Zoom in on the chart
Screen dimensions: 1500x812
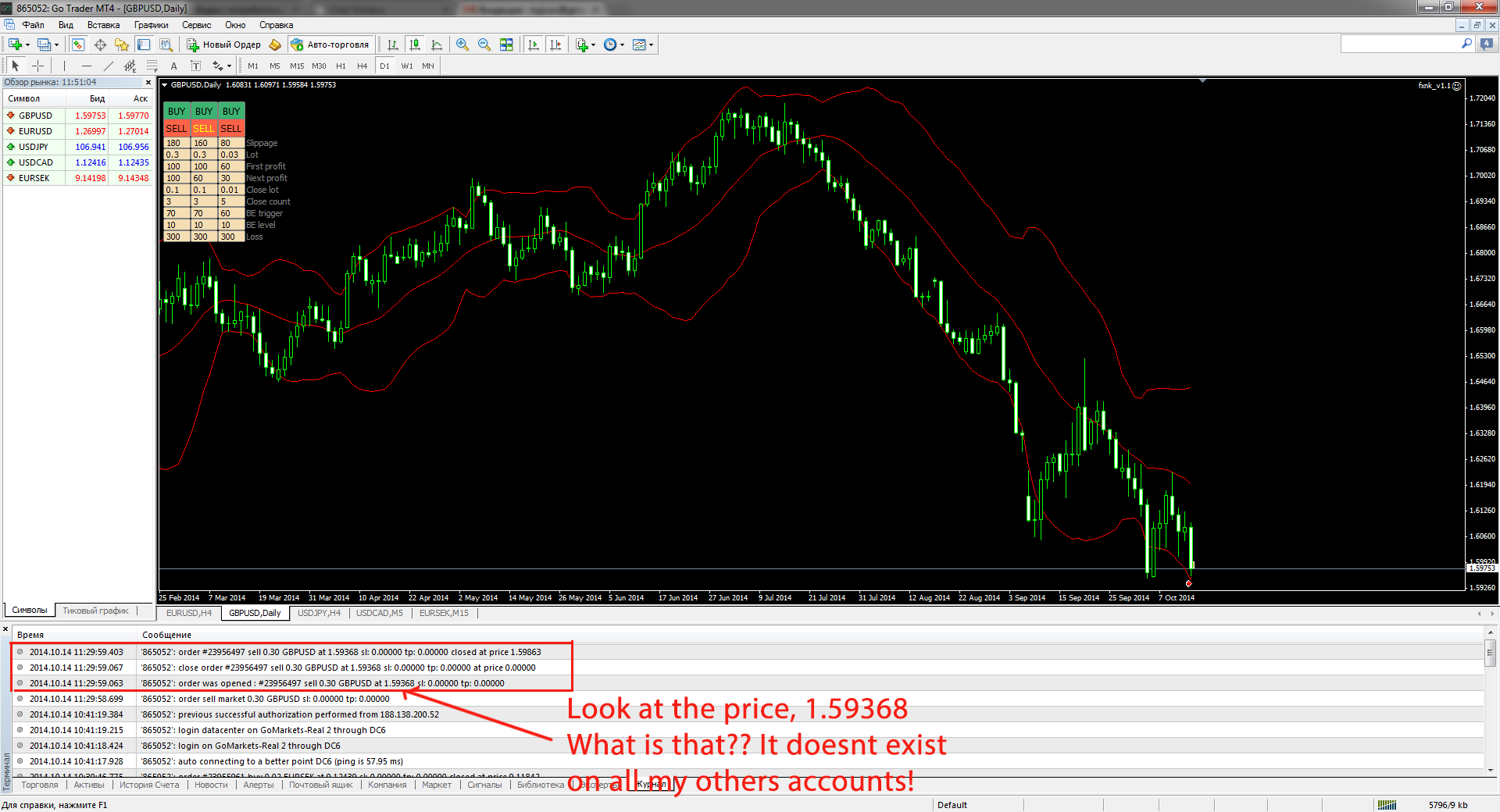point(462,45)
